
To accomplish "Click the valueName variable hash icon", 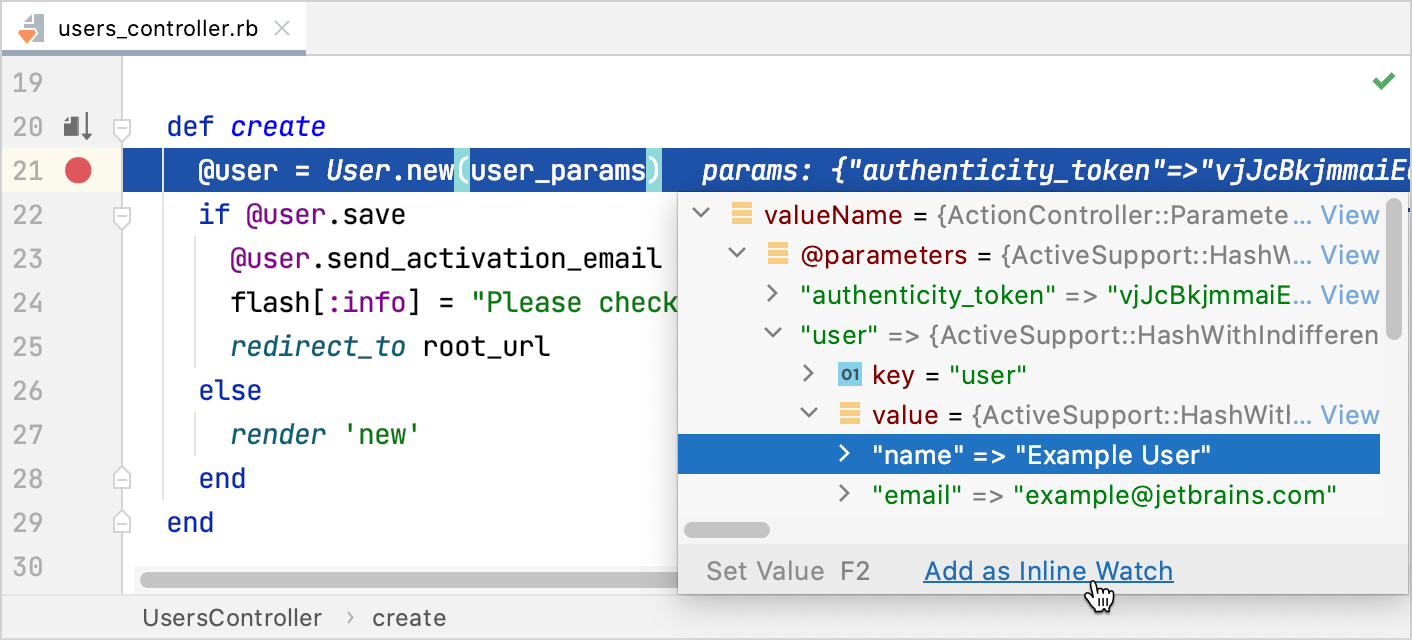I will pyautogui.click(x=741, y=214).
